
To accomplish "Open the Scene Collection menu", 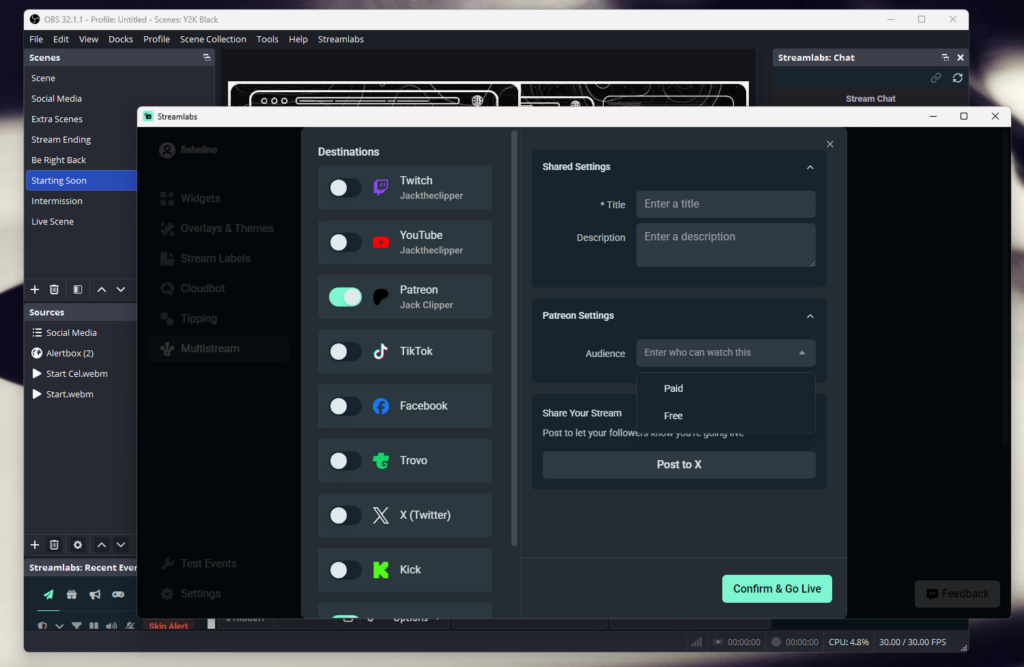I will pyautogui.click(x=213, y=39).
